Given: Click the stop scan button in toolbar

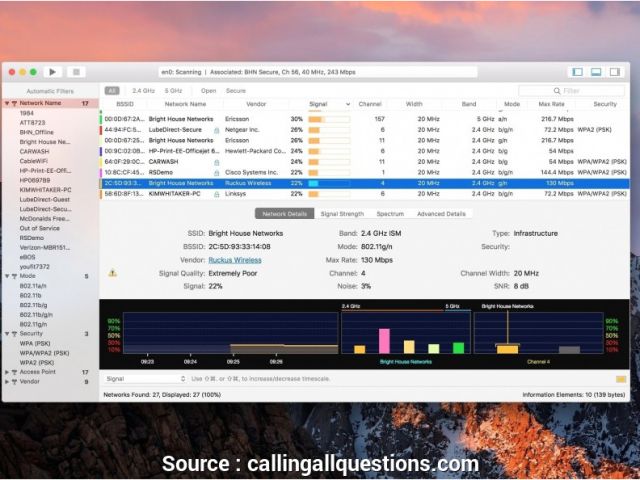Looking at the screenshot, I should coord(76,72).
